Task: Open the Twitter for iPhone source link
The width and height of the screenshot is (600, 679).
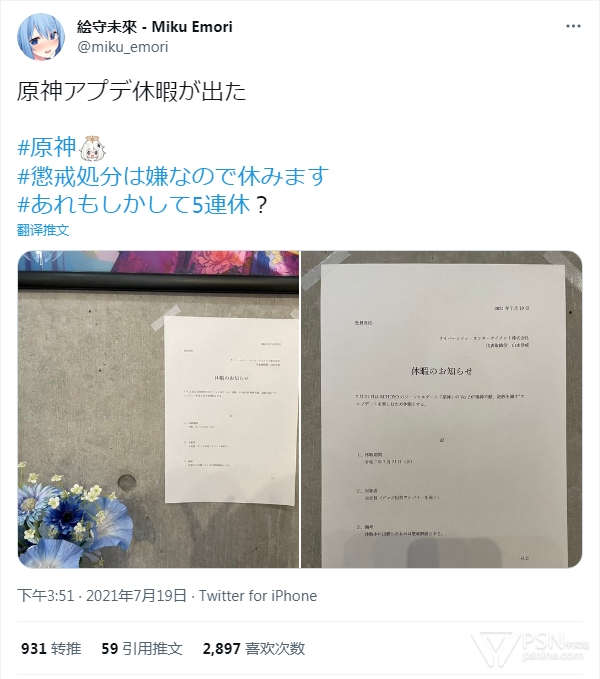Action: pos(258,596)
